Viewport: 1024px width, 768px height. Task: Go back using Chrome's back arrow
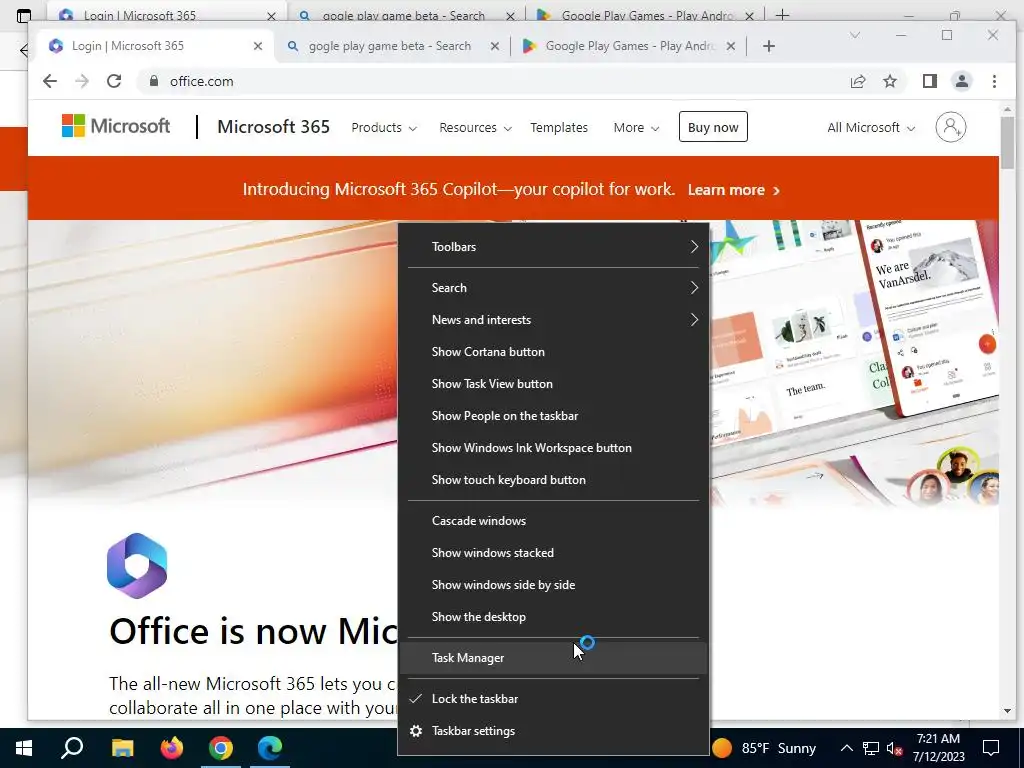pyautogui.click(x=50, y=81)
